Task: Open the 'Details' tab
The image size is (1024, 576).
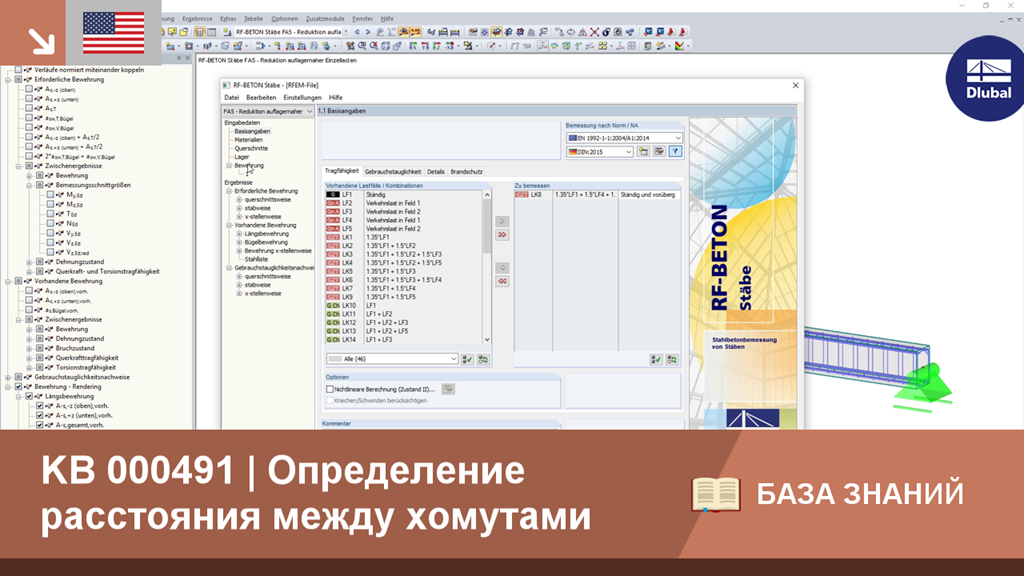Action: (x=436, y=172)
